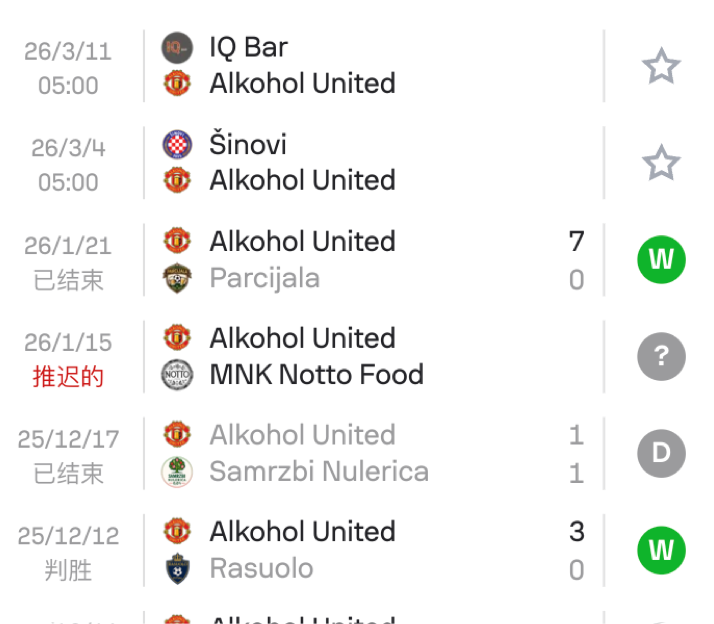This screenshot has width=714, height=624.
Task: Click the Samrzbi Nulerica team logo
Action: point(177,472)
